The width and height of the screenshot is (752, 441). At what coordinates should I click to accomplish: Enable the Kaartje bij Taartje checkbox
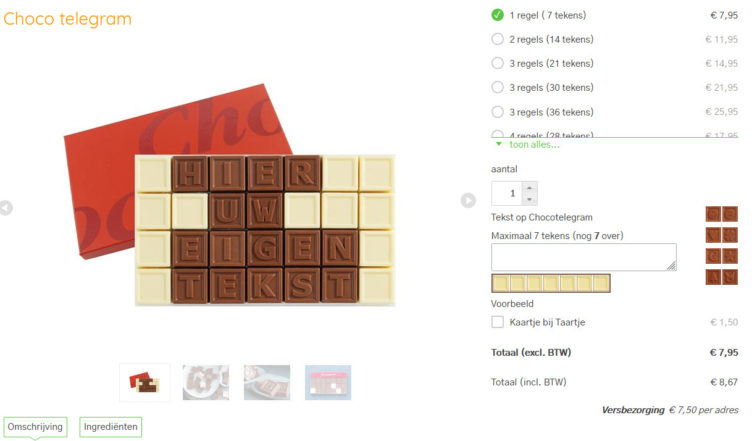[x=498, y=322]
